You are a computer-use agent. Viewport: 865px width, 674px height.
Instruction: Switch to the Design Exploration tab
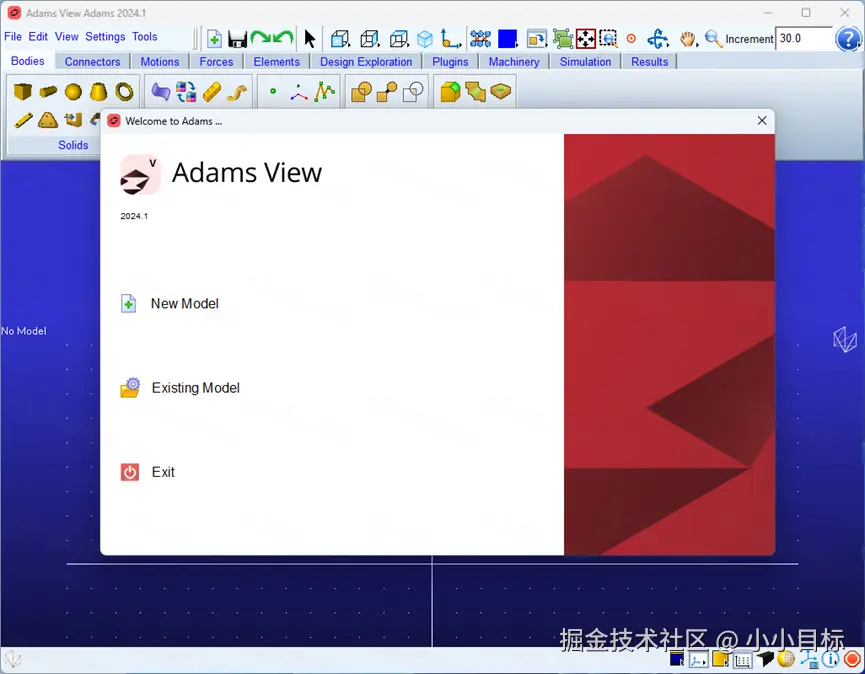coord(366,61)
